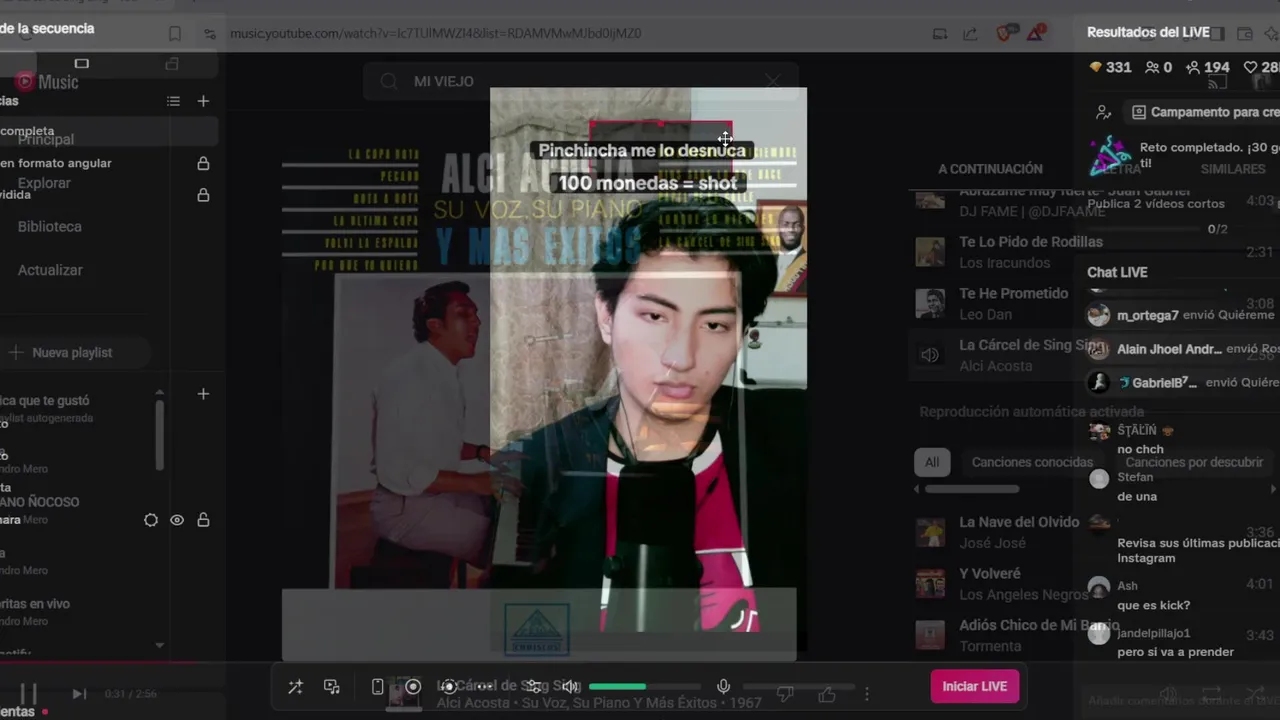Clear the search with X icon
1280x720 pixels.
[x=773, y=81]
